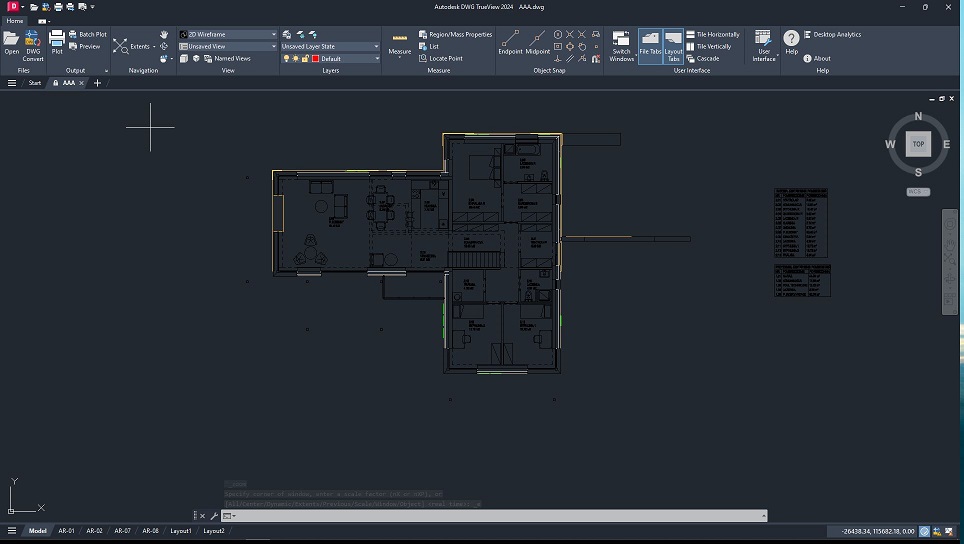Rotate view to North on ViewCube compass
The image size is (964, 544).
[918, 116]
